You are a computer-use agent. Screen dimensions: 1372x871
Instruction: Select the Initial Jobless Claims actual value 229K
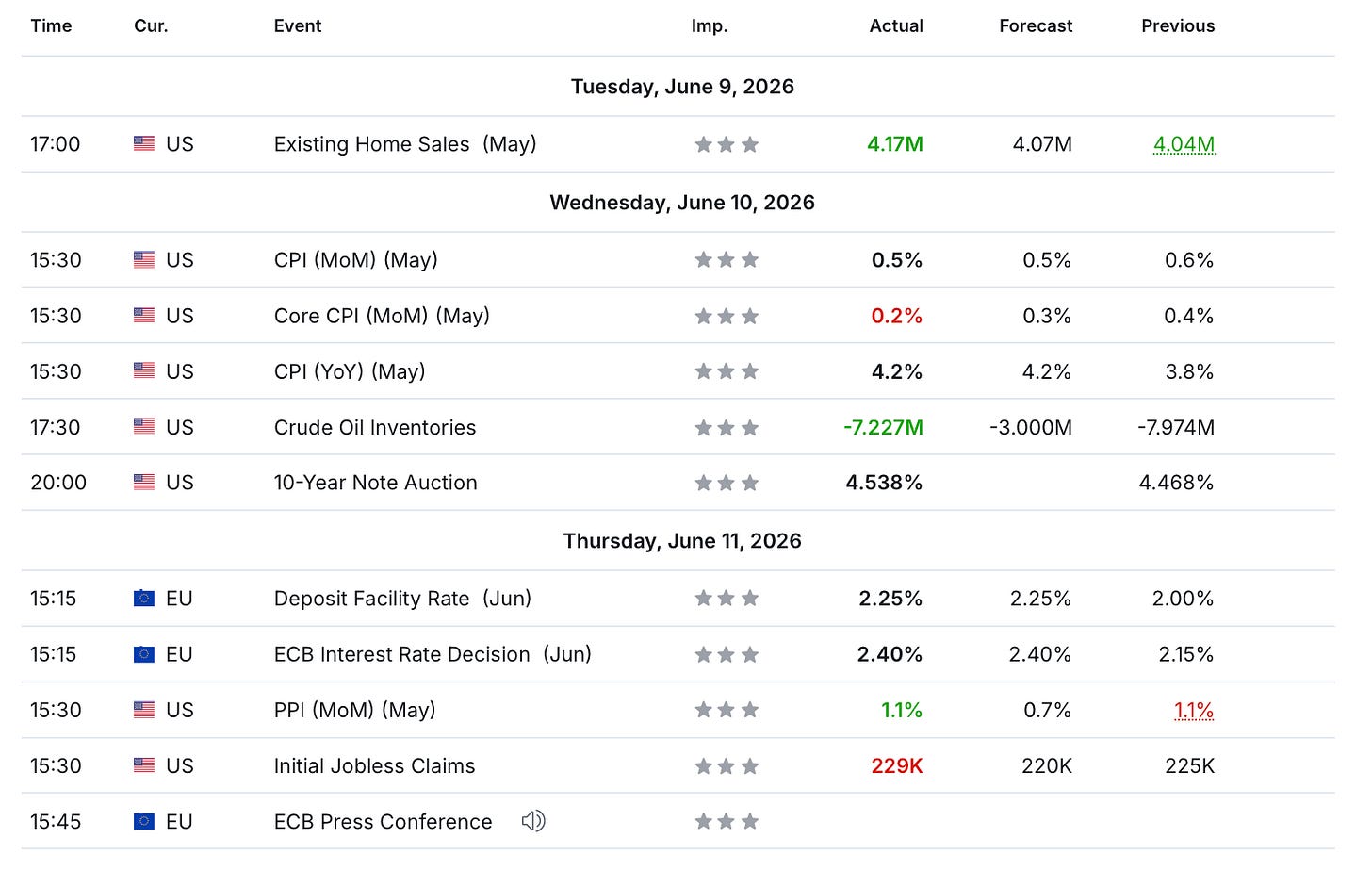click(x=897, y=766)
